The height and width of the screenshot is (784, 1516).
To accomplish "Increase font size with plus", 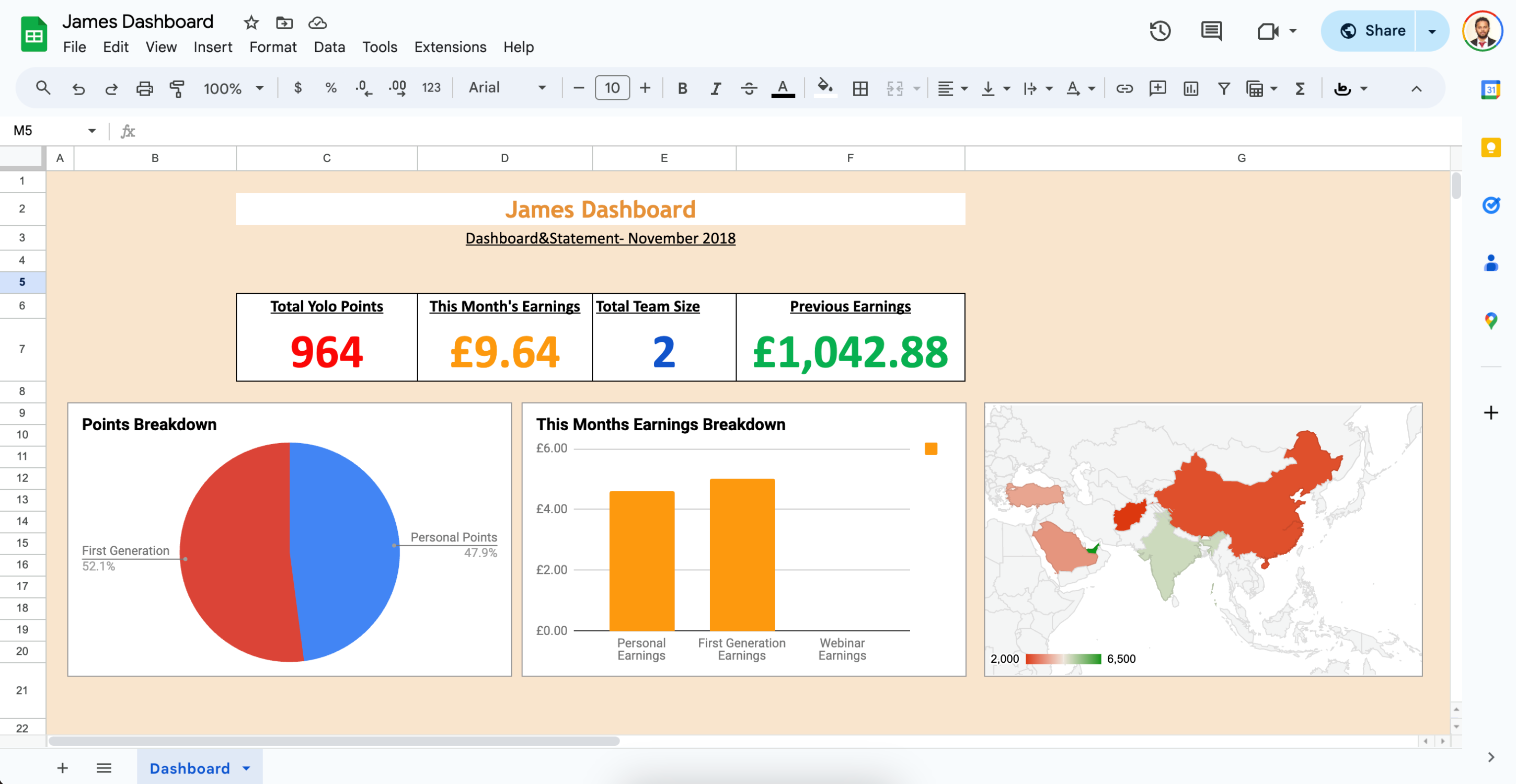I will 645,88.
